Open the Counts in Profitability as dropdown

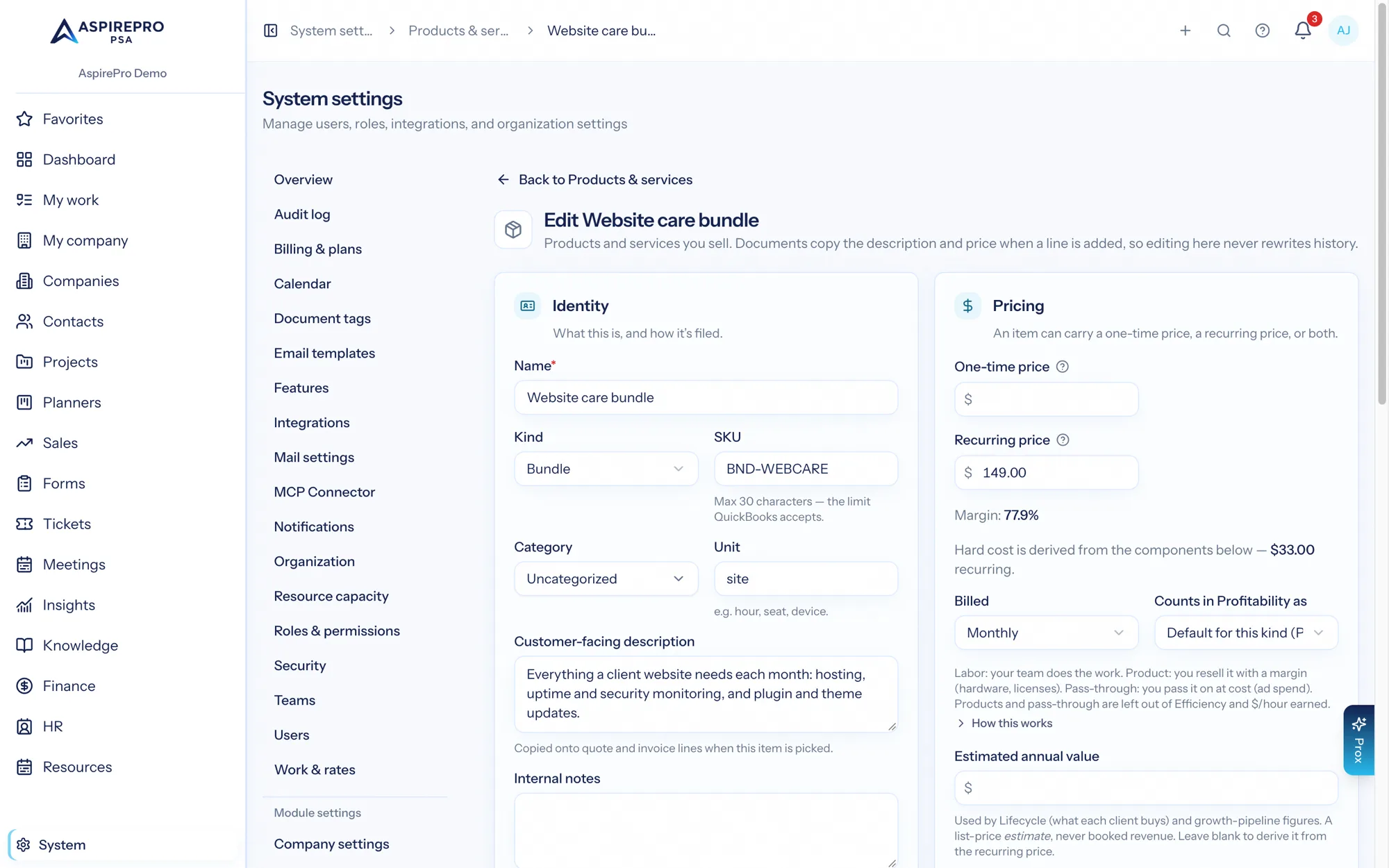(1246, 633)
